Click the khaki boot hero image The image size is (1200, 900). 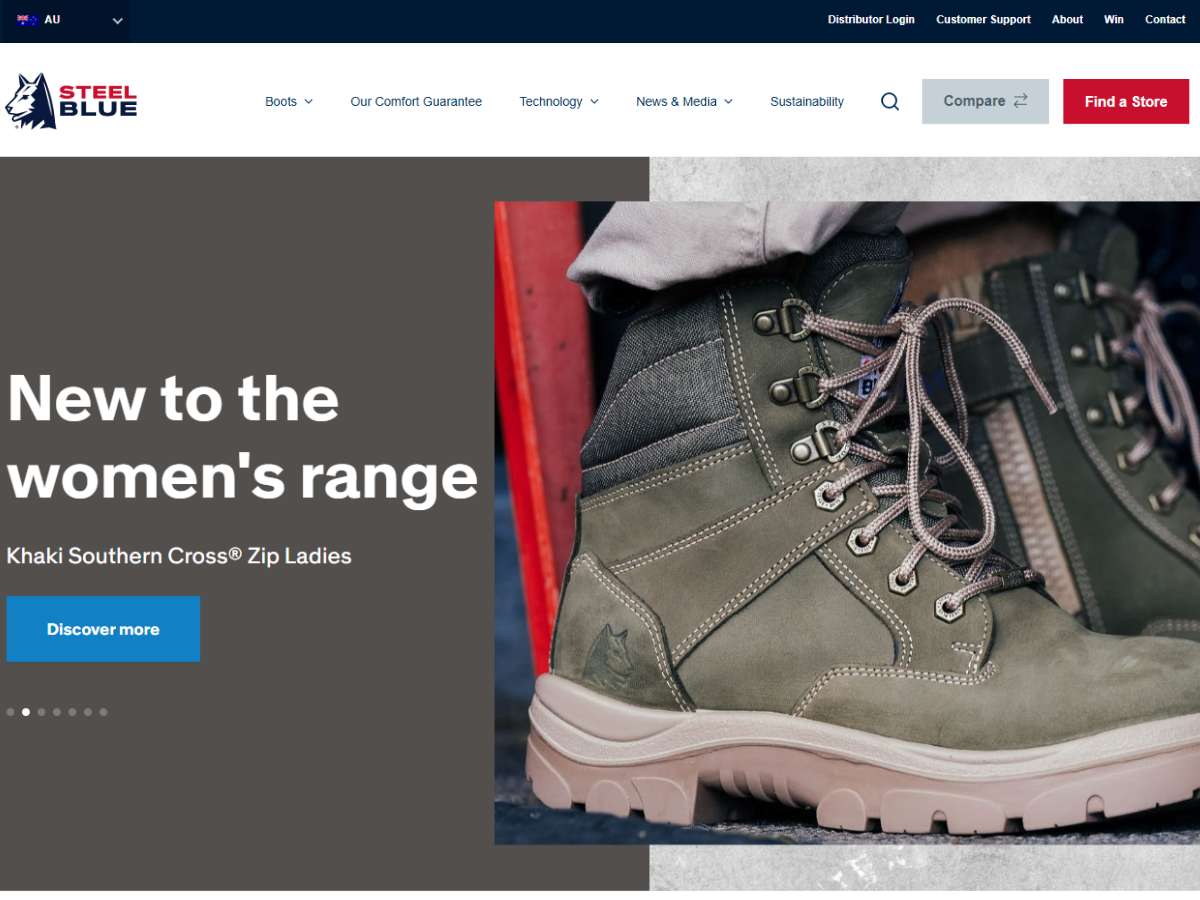pyautogui.click(x=847, y=523)
